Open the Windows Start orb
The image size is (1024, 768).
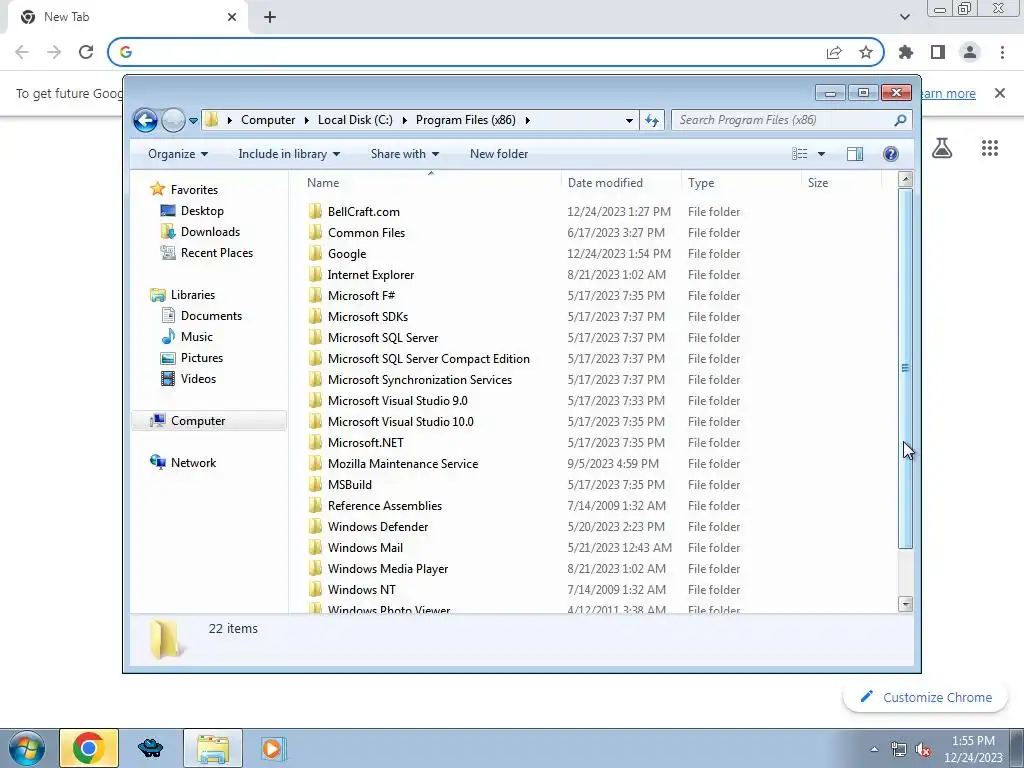point(26,748)
